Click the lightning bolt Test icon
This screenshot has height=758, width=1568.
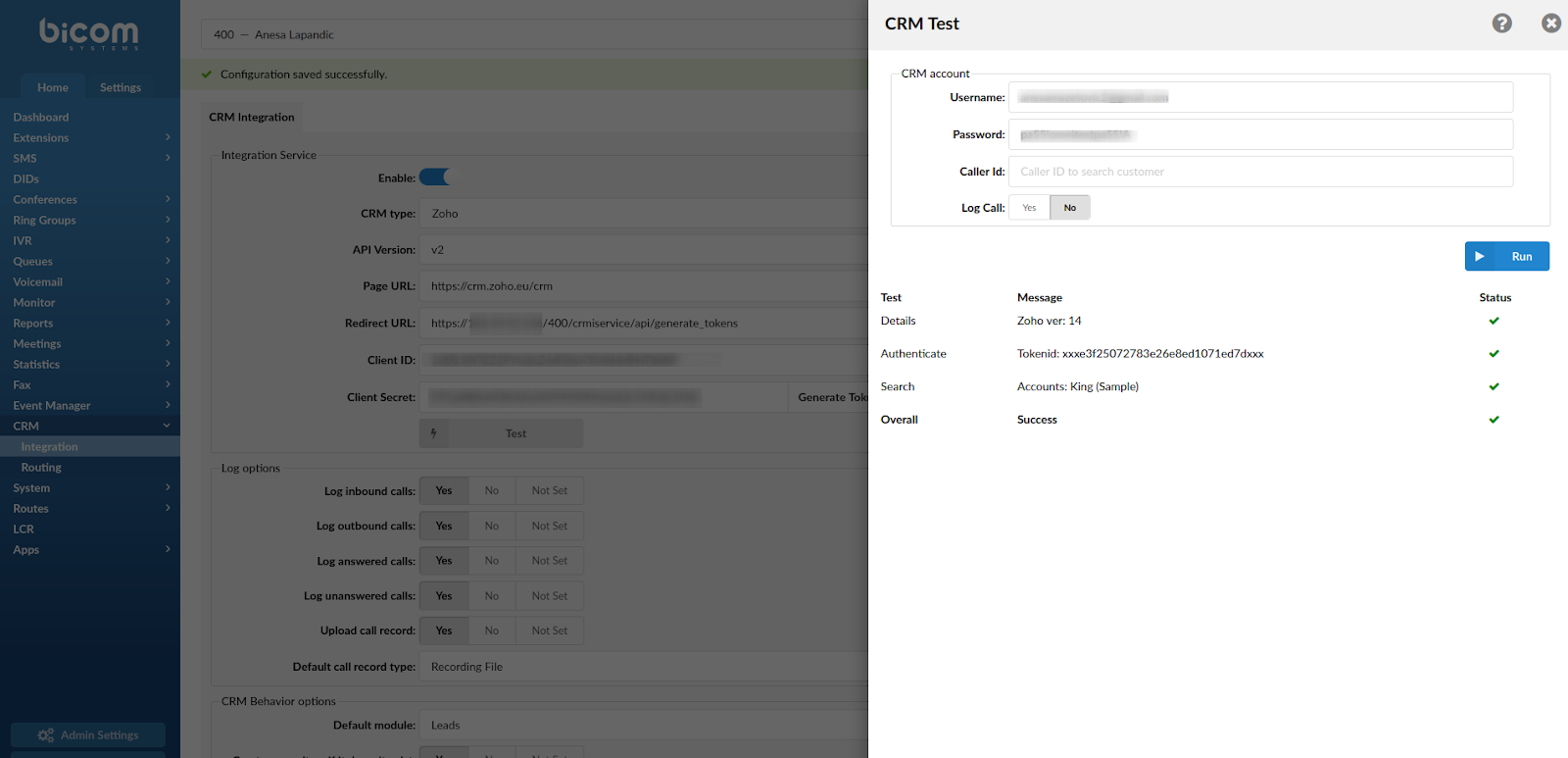[x=433, y=433]
